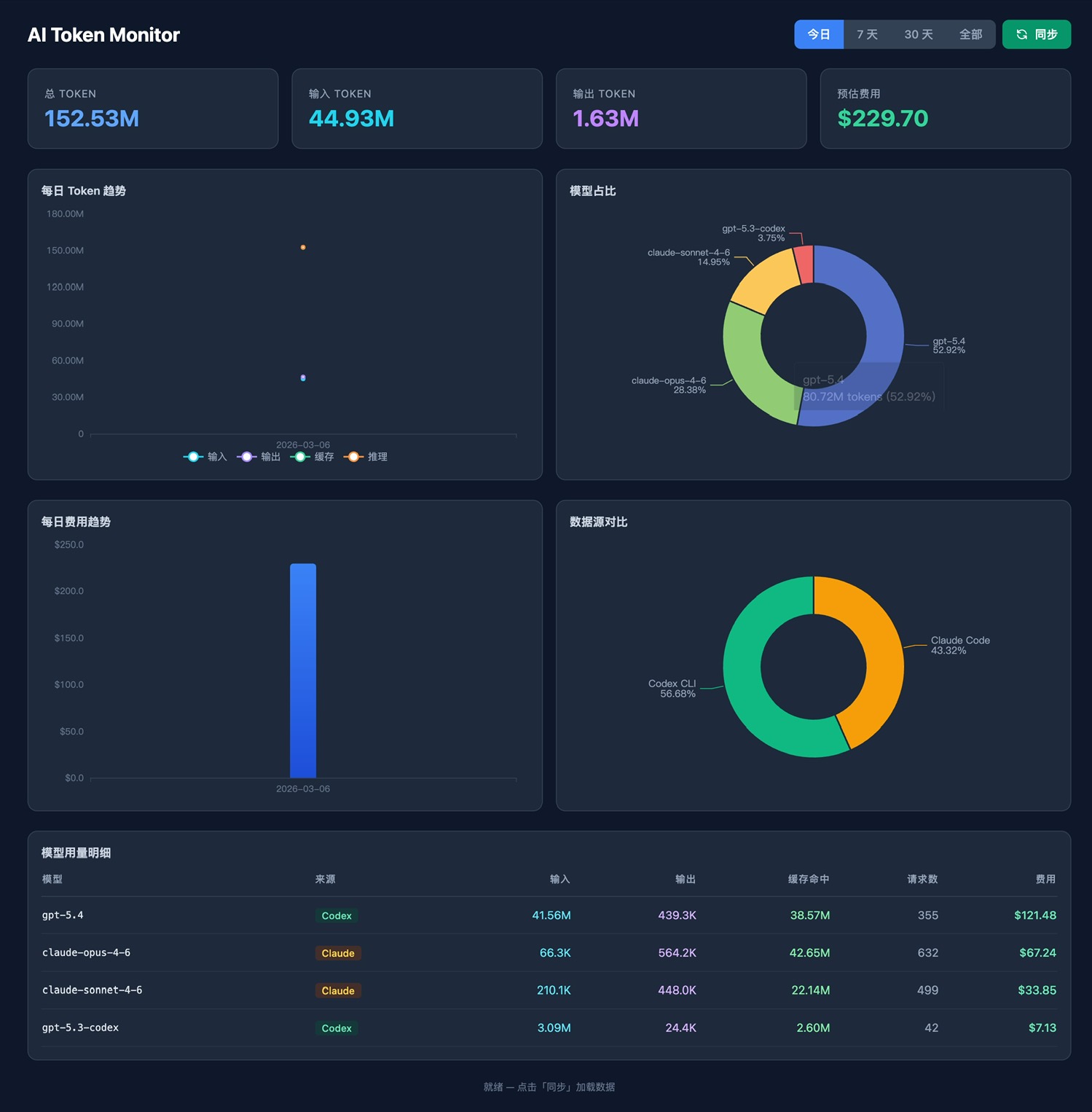Screen dimensions: 1092x1112
Task: Click the blue daily cost bar
Action: tap(303, 670)
